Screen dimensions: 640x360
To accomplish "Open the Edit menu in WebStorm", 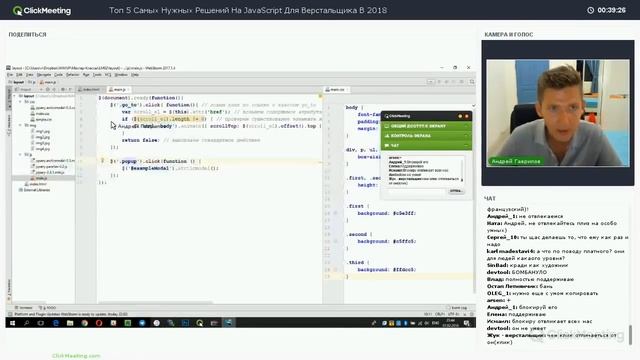I will point(19,75).
